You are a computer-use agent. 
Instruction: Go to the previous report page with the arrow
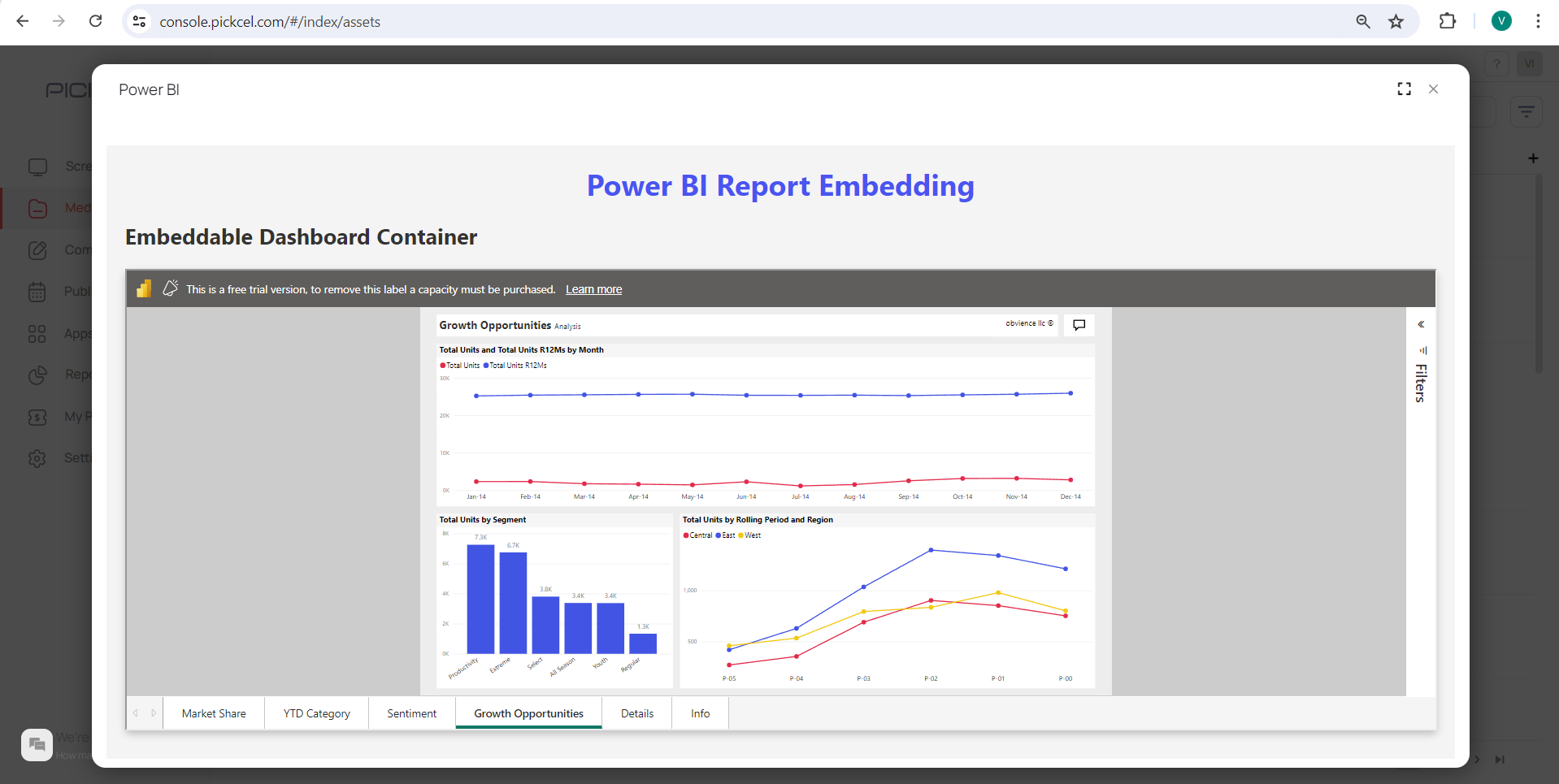pos(136,713)
